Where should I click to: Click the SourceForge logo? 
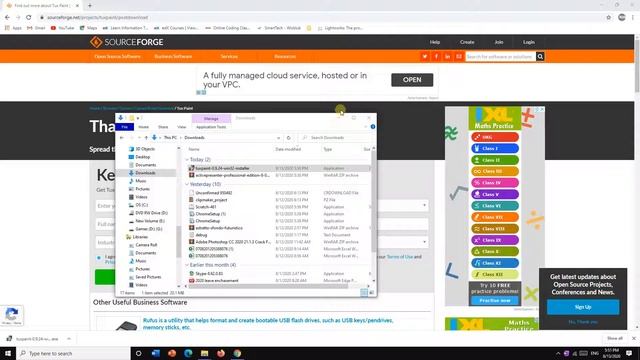click(x=127, y=42)
